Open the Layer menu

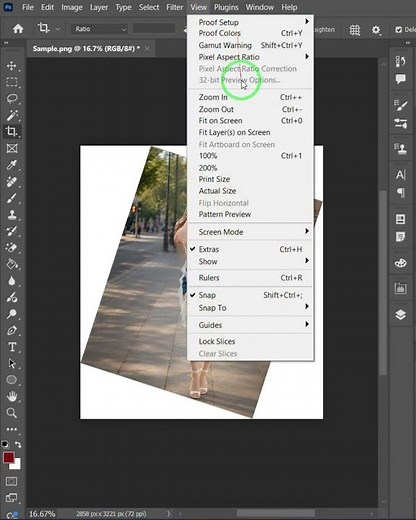tap(99, 7)
